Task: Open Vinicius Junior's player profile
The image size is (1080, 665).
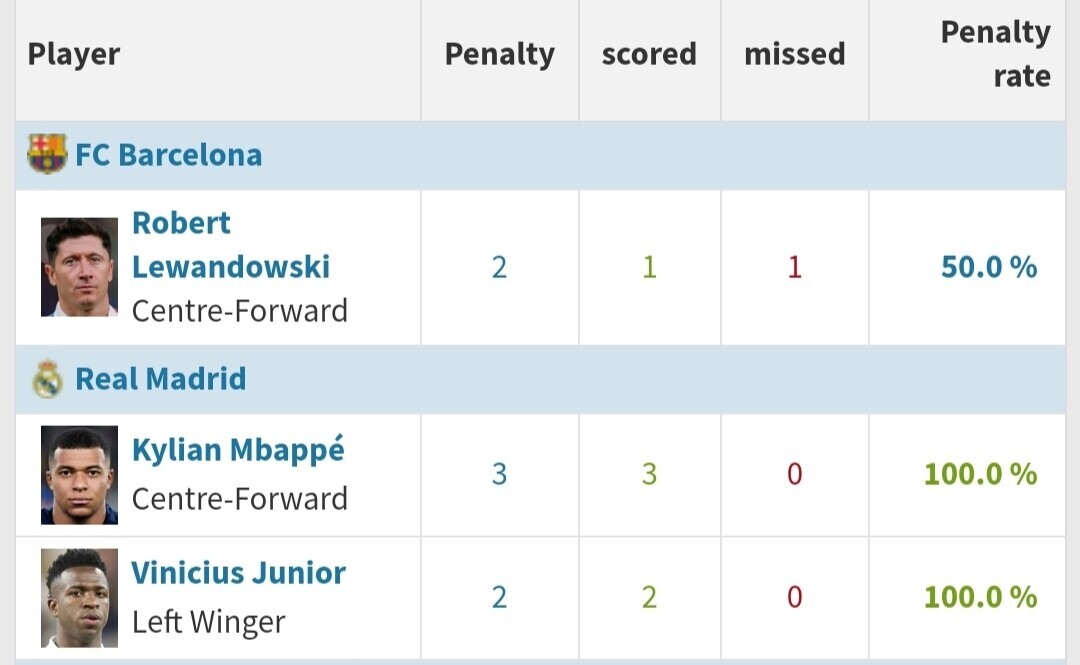Action: [238, 573]
